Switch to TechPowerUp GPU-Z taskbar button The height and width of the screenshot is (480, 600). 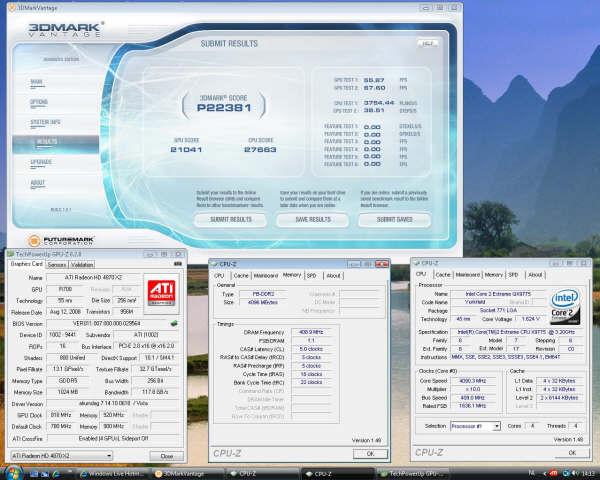pos(412,474)
